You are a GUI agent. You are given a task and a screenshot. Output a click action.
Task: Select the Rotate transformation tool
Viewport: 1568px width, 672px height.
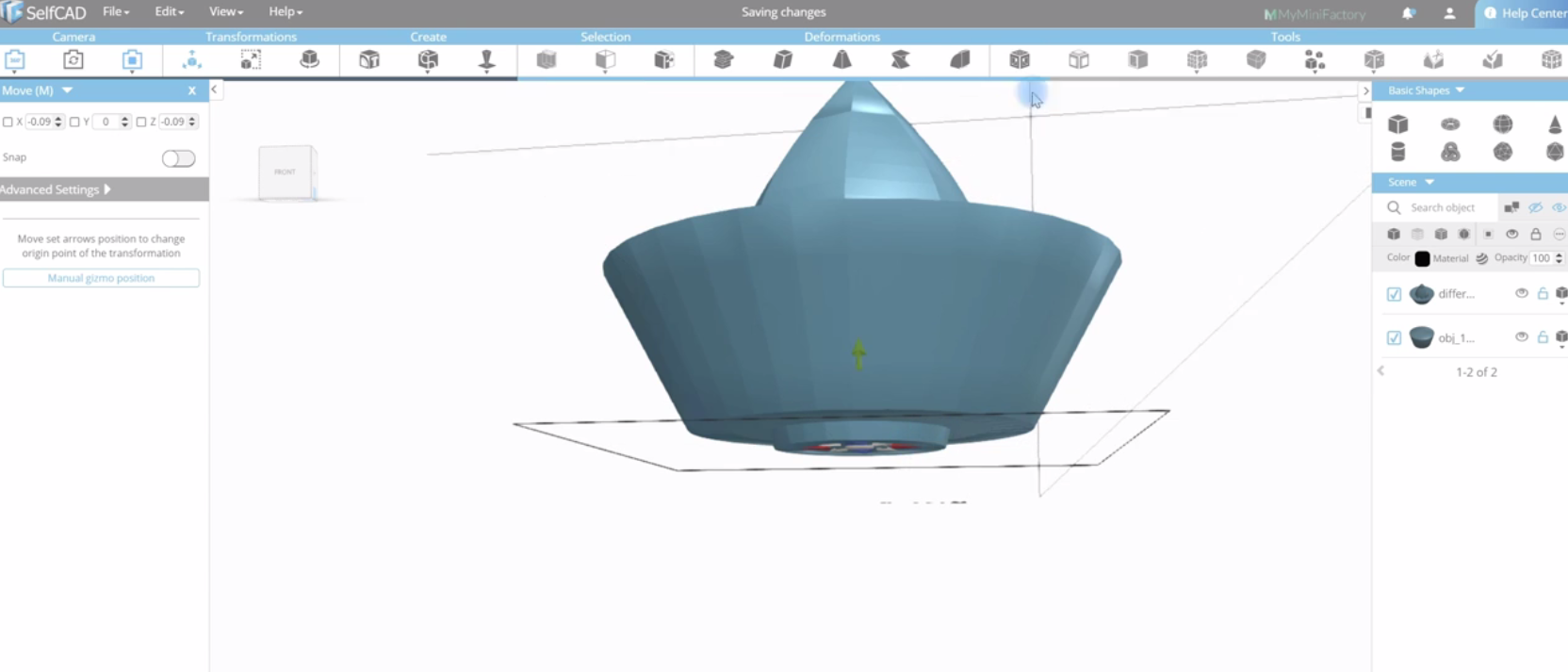pos(309,60)
